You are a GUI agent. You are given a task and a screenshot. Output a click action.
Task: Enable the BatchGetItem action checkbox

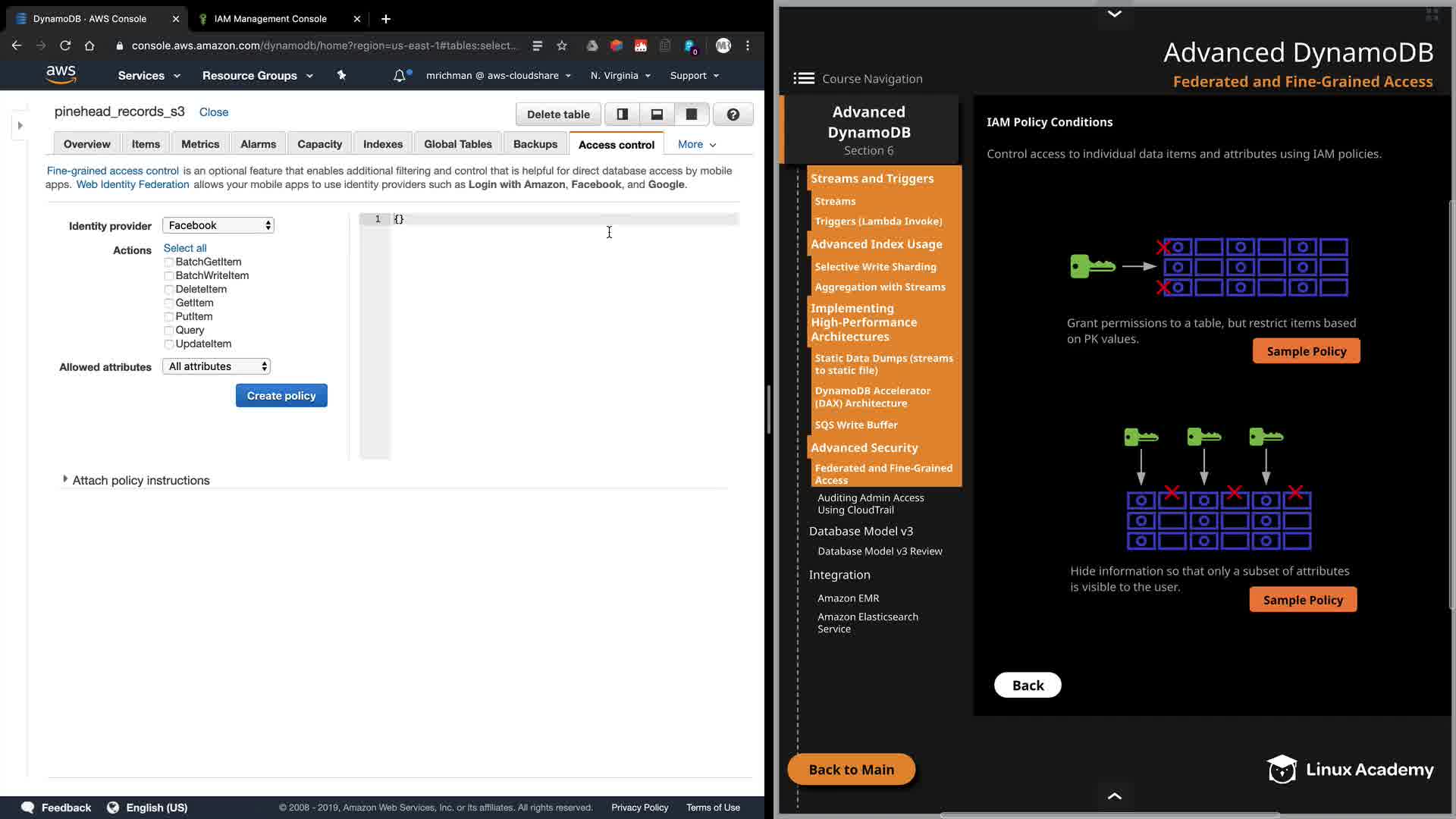(169, 262)
